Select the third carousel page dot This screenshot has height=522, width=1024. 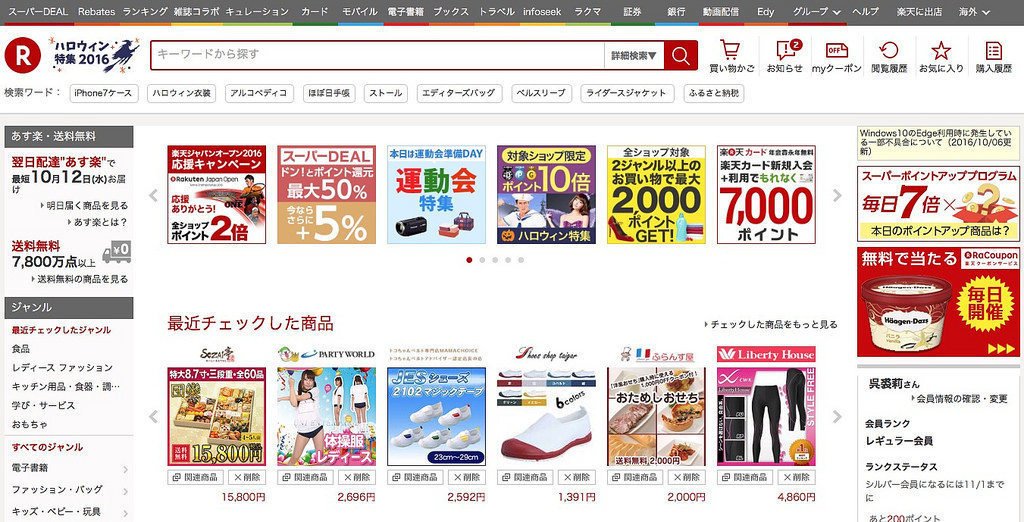(x=495, y=260)
